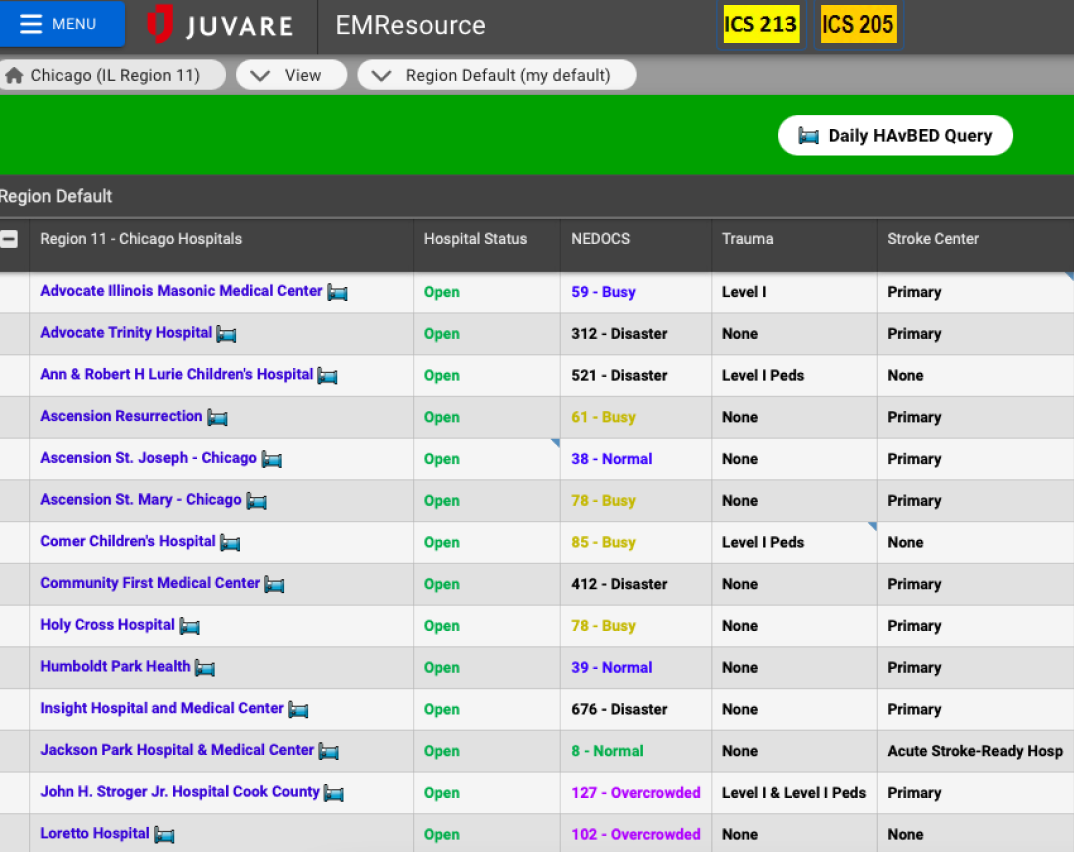
Task: Click bed icon beside Ascension St. Mary
Action: (256, 501)
